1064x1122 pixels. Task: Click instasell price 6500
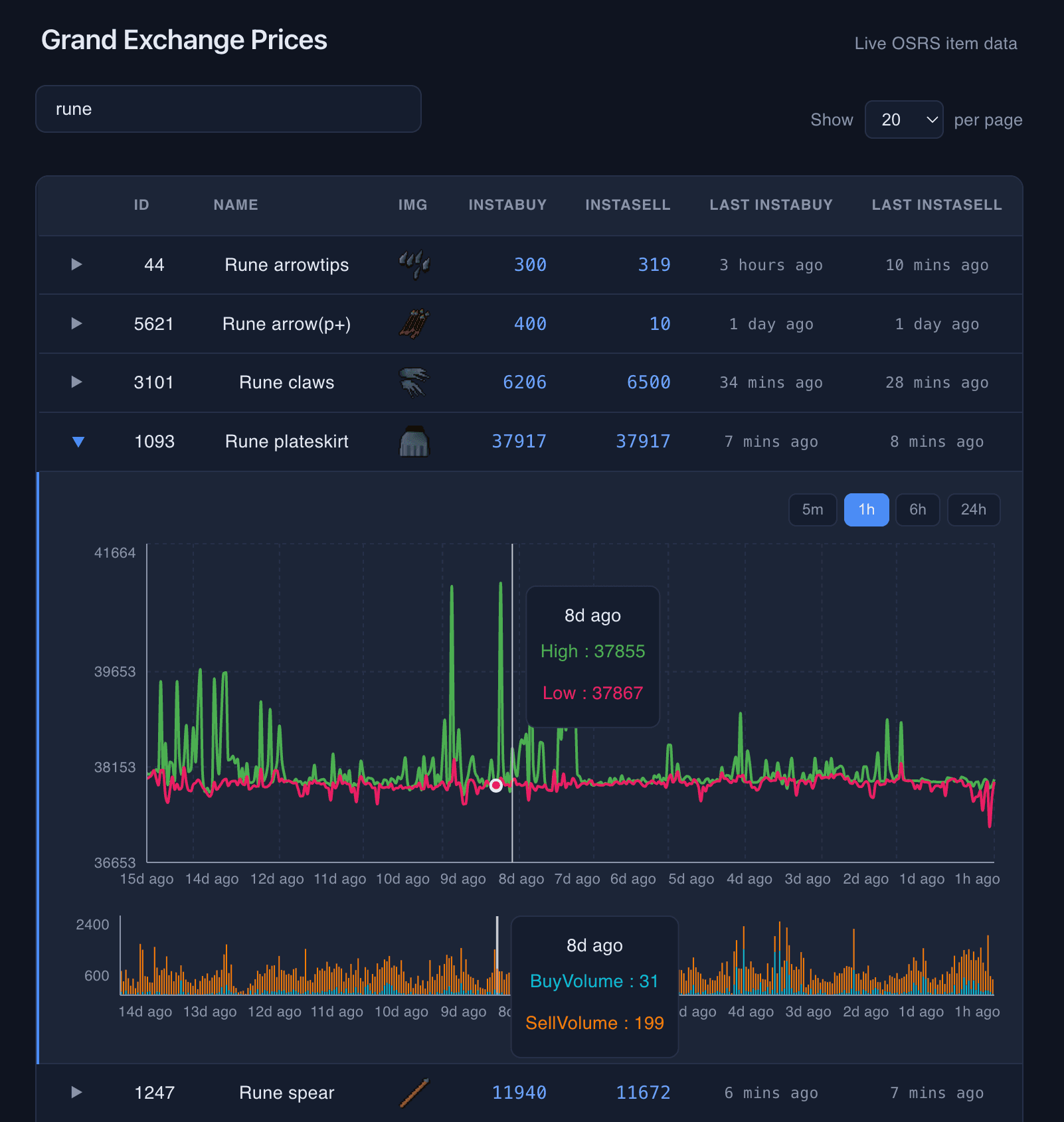click(x=649, y=382)
